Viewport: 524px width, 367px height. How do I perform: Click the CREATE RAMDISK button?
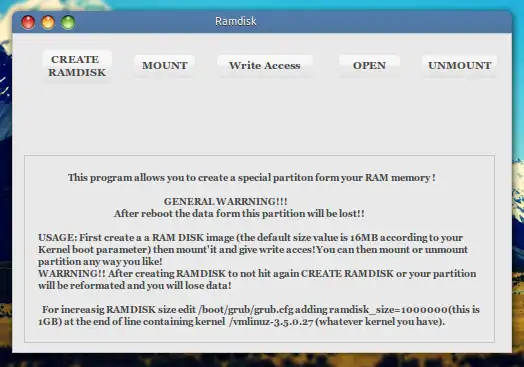click(x=77, y=66)
